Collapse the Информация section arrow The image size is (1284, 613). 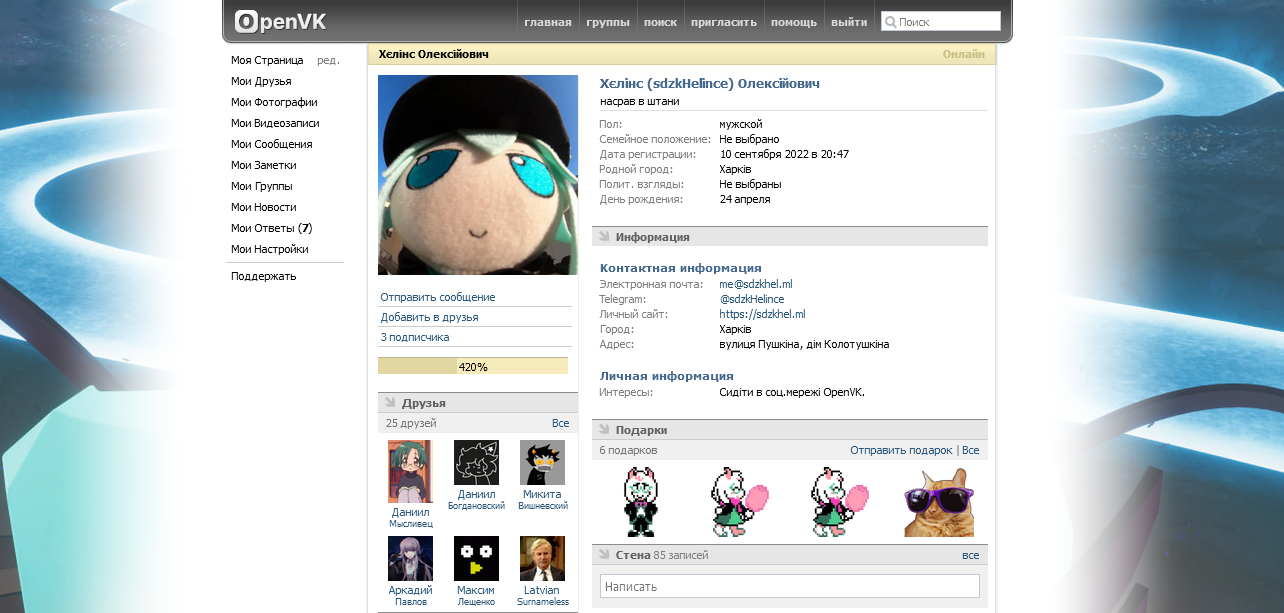click(603, 237)
